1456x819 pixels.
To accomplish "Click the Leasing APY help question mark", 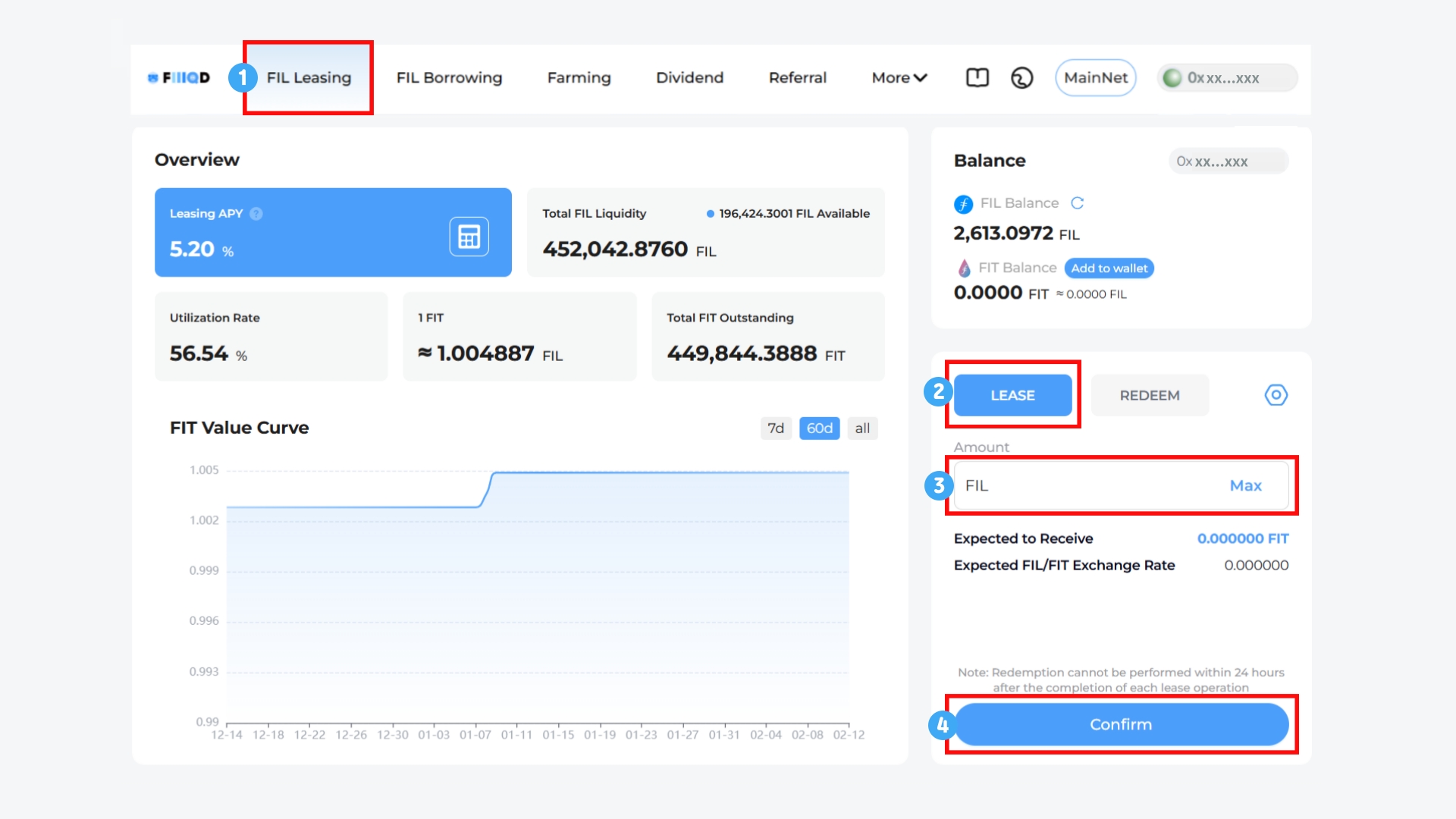I will [256, 214].
